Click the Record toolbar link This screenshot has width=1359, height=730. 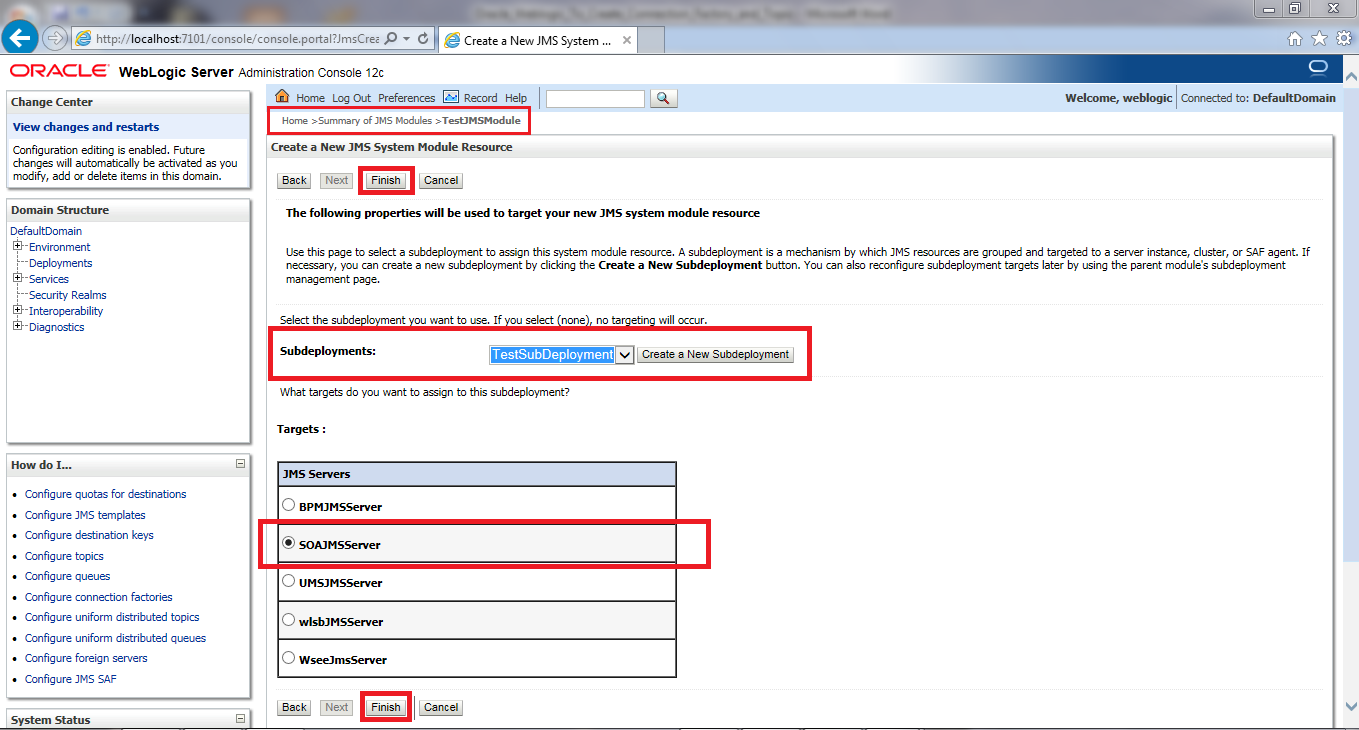pyautogui.click(x=480, y=98)
